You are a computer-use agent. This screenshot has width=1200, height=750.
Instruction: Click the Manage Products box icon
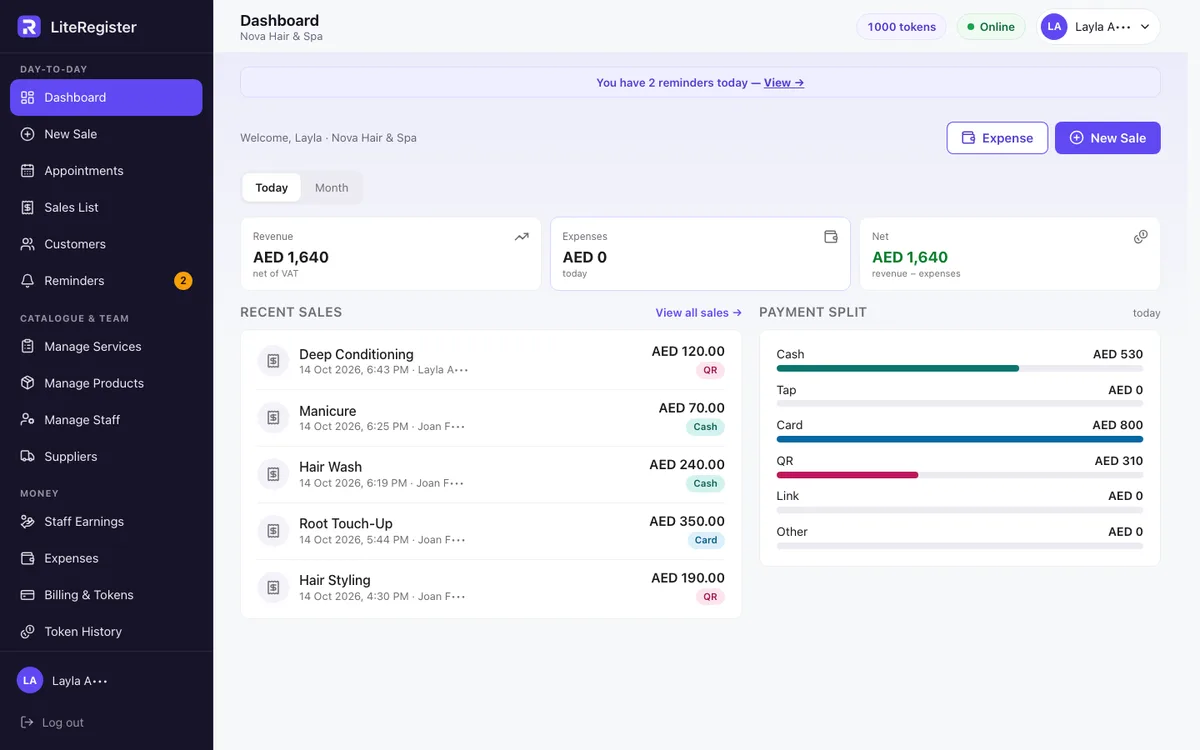[x=28, y=383]
